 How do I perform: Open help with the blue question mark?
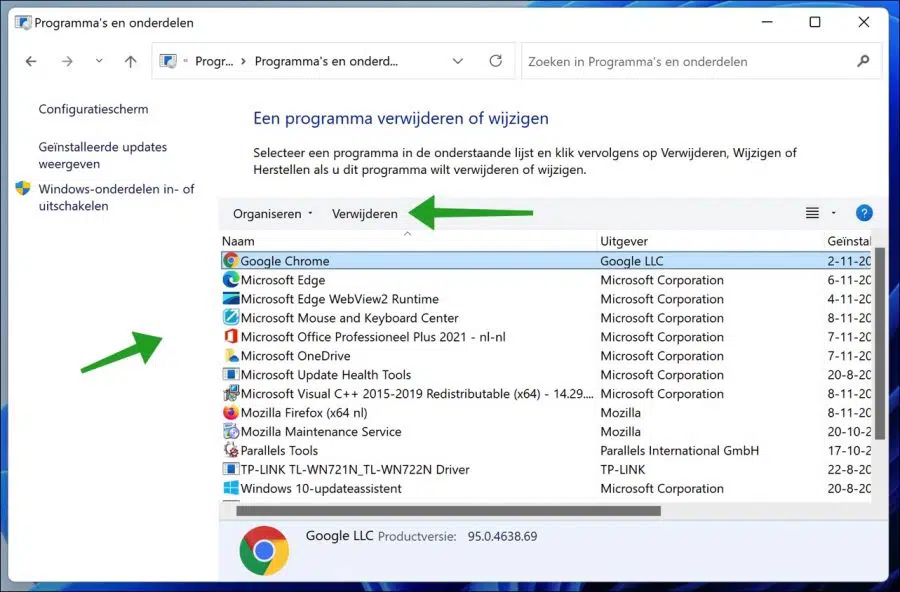(864, 213)
